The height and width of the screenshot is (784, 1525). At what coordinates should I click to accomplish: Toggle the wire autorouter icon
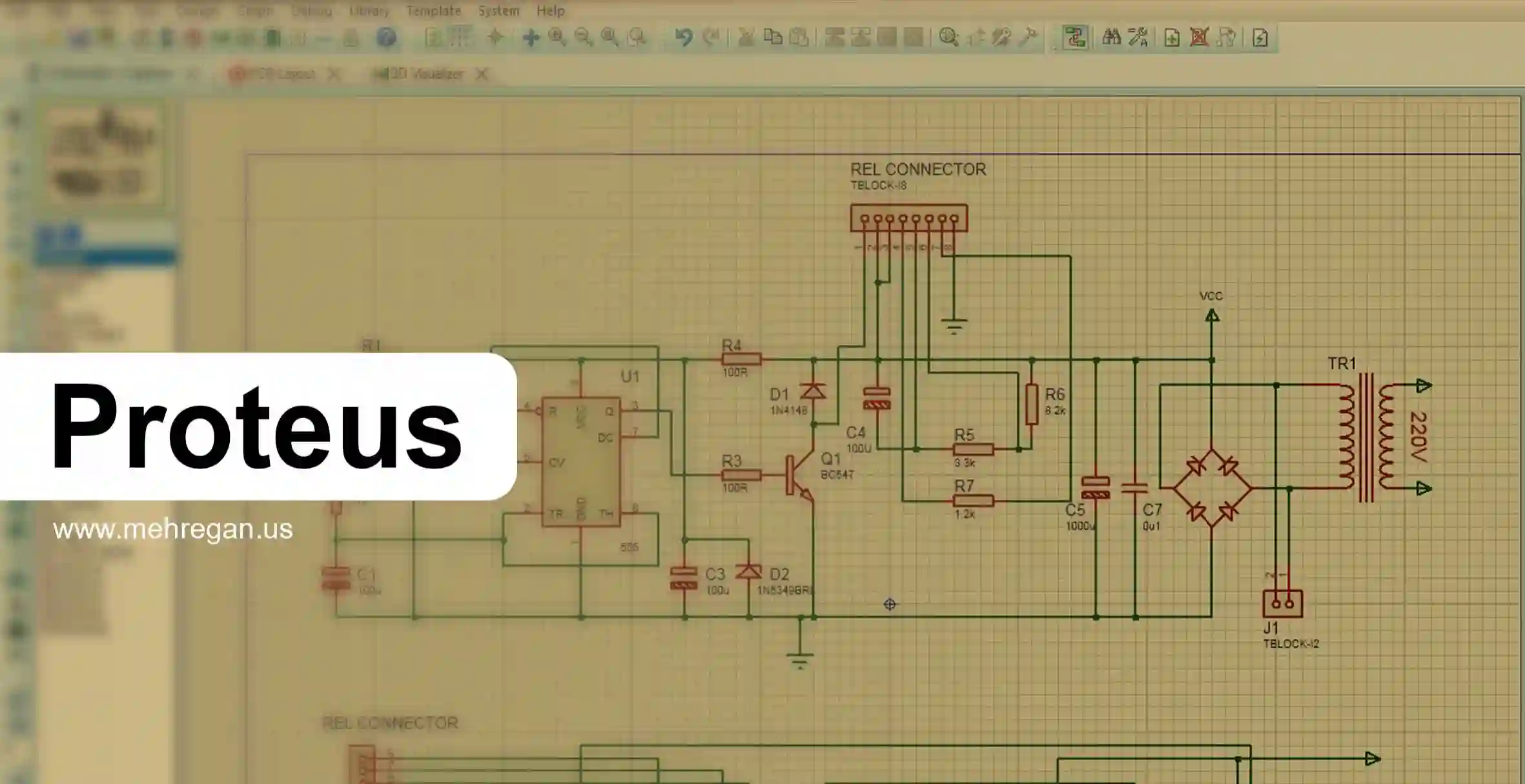pos(1075,37)
